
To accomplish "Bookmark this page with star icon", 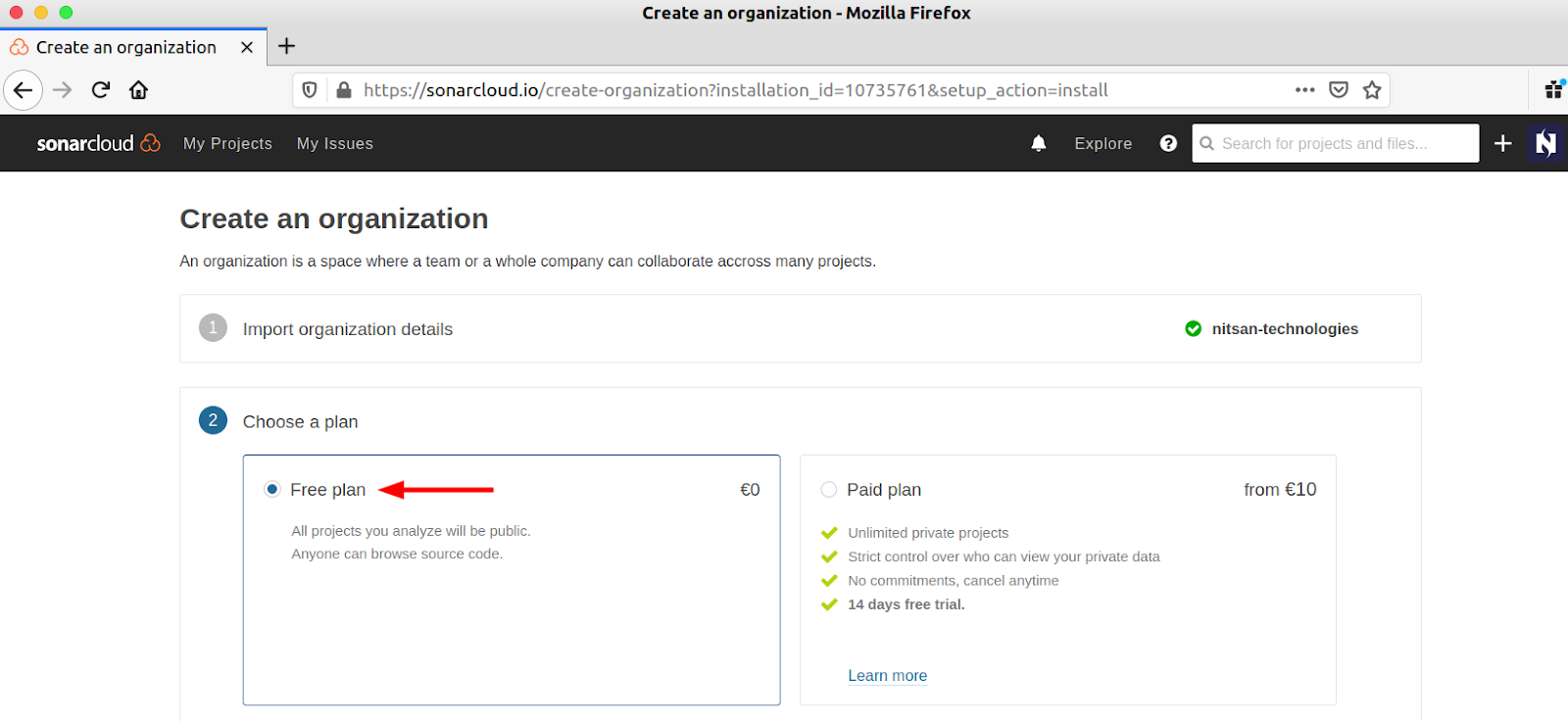I will point(1372,90).
